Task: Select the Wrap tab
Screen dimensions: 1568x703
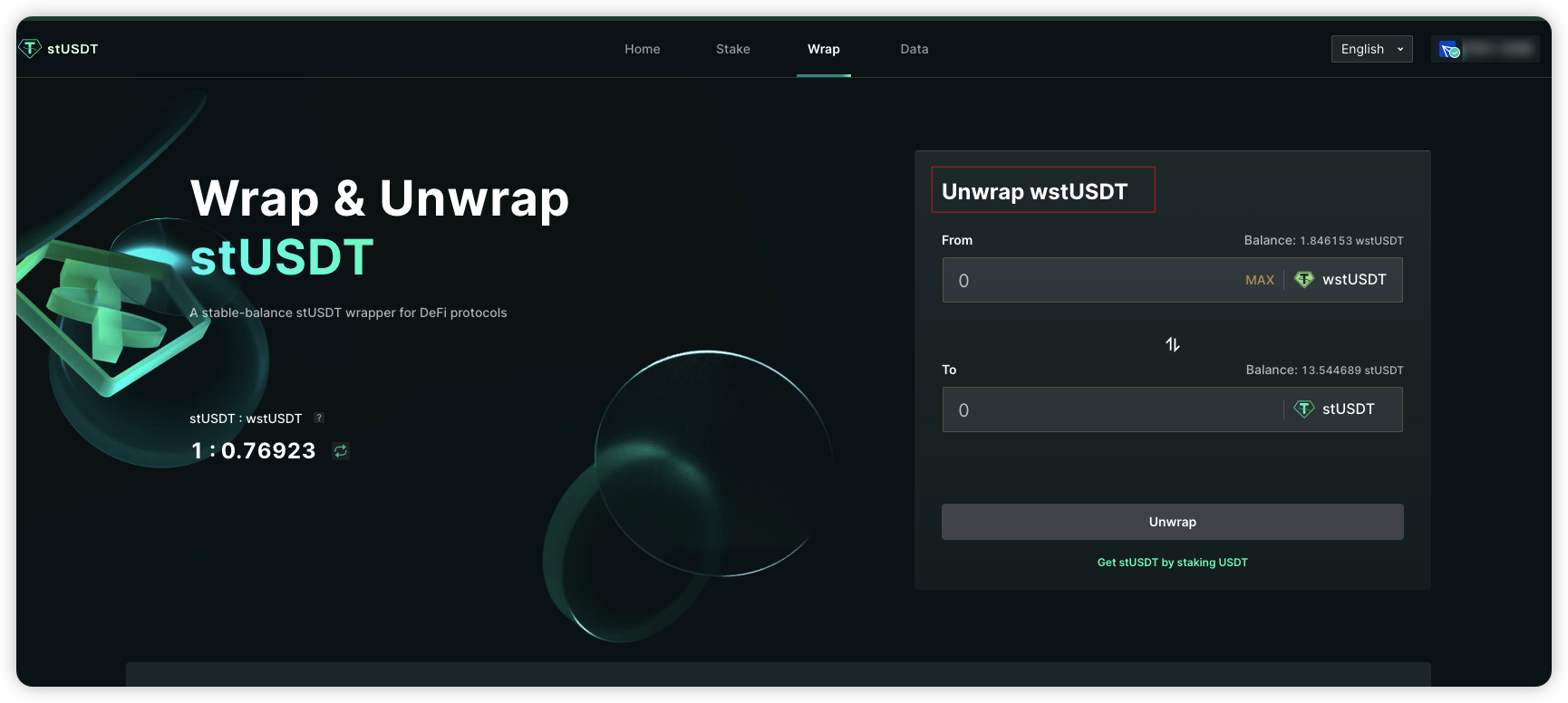Action: point(823,49)
